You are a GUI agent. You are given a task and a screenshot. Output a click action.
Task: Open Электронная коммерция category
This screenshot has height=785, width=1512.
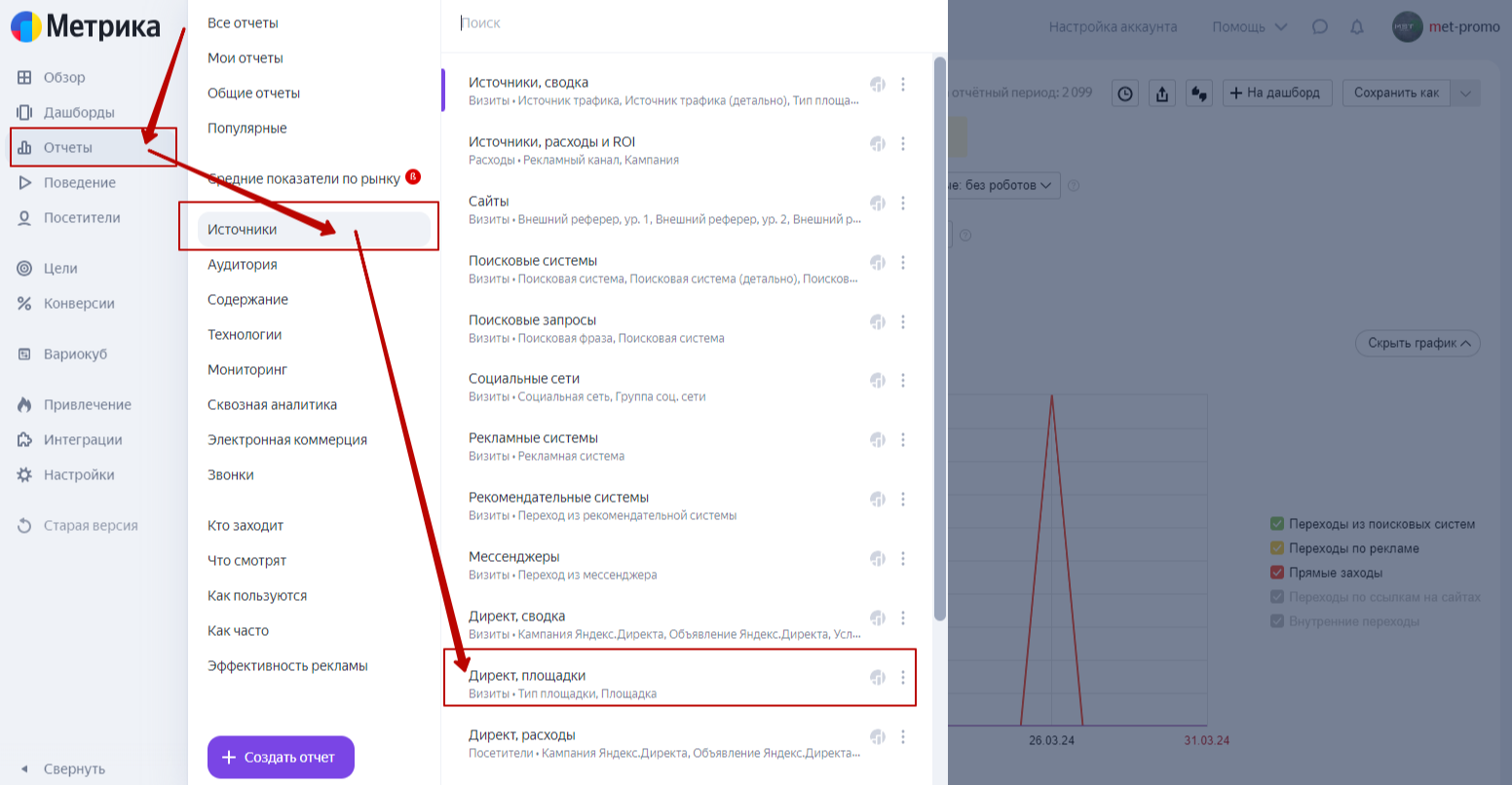[287, 439]
